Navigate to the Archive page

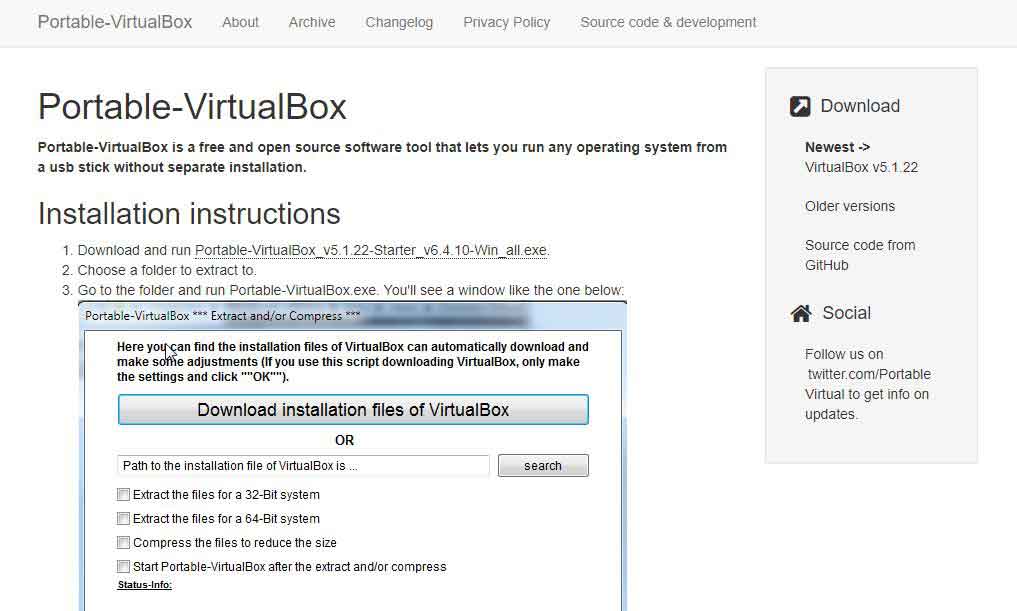[311, 21]
